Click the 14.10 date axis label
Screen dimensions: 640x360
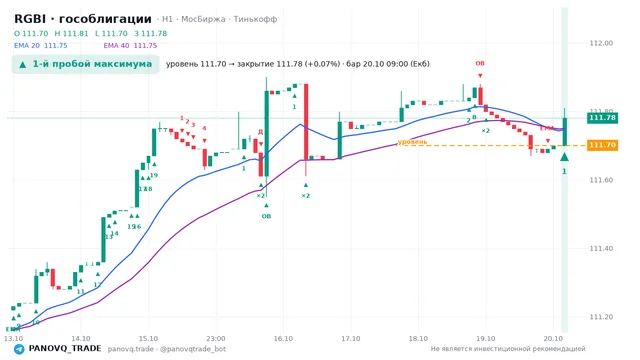(x=81, y=339)
